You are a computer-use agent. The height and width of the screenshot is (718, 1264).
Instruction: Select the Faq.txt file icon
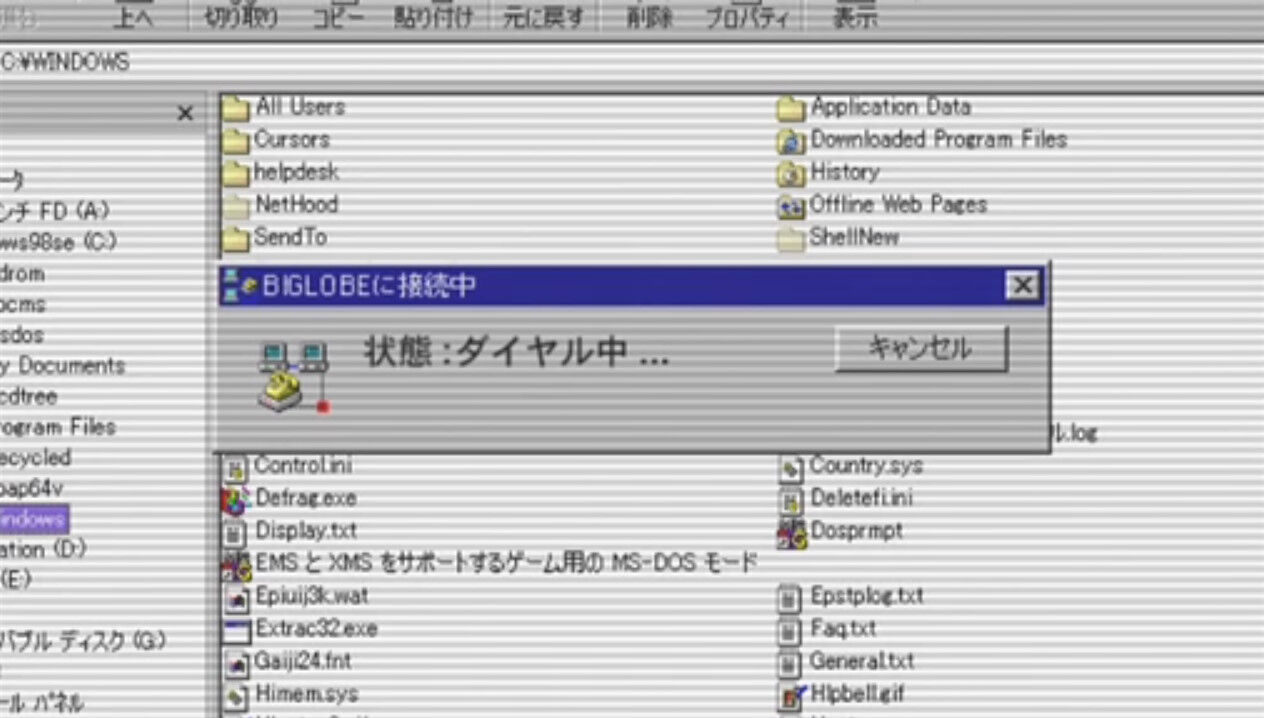791,631
